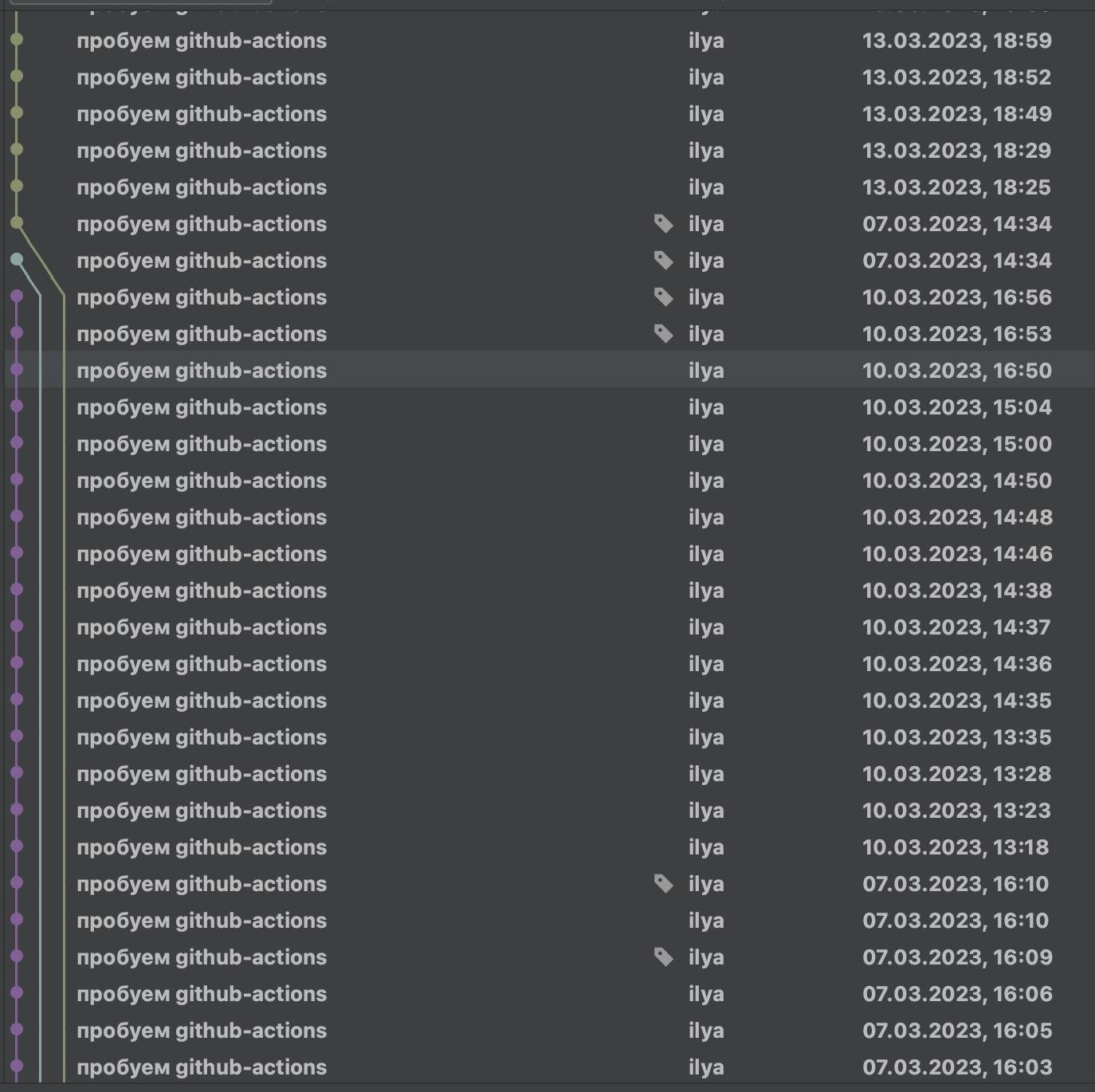This screenshot has height=1092, width=1095.
Task: Click author ilya on the 13.03.2023, 18:29 commit
Action: pos(706,151)
